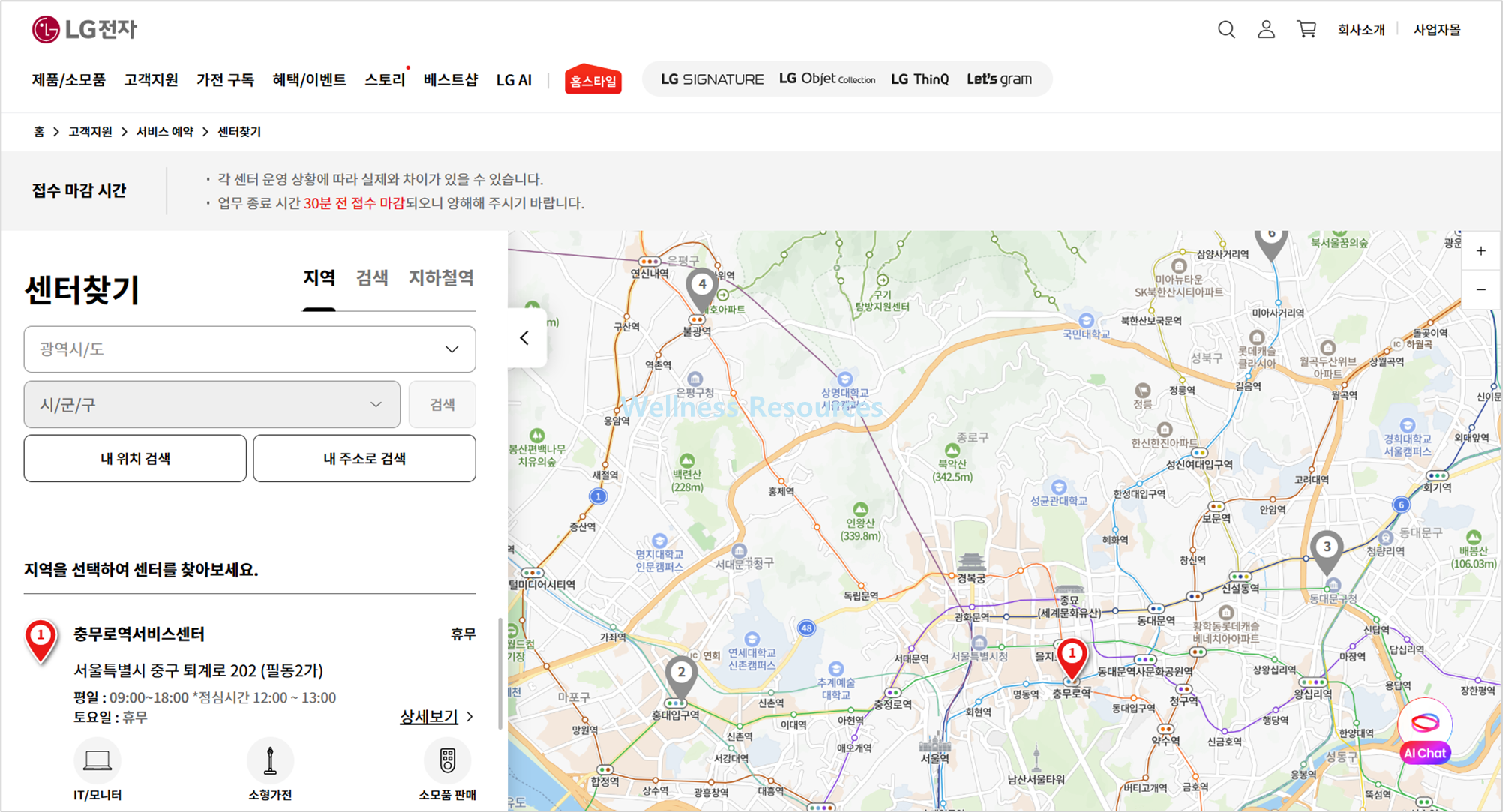
Task: Open LG SIGNATURE brand link
Action: click(x=712, y=79)
